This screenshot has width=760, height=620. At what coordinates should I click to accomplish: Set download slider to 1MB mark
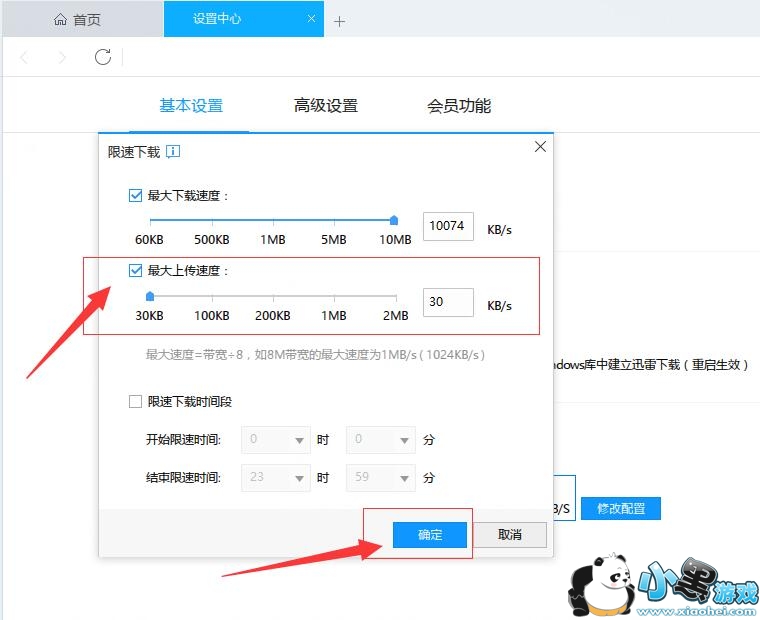point(273,221)
